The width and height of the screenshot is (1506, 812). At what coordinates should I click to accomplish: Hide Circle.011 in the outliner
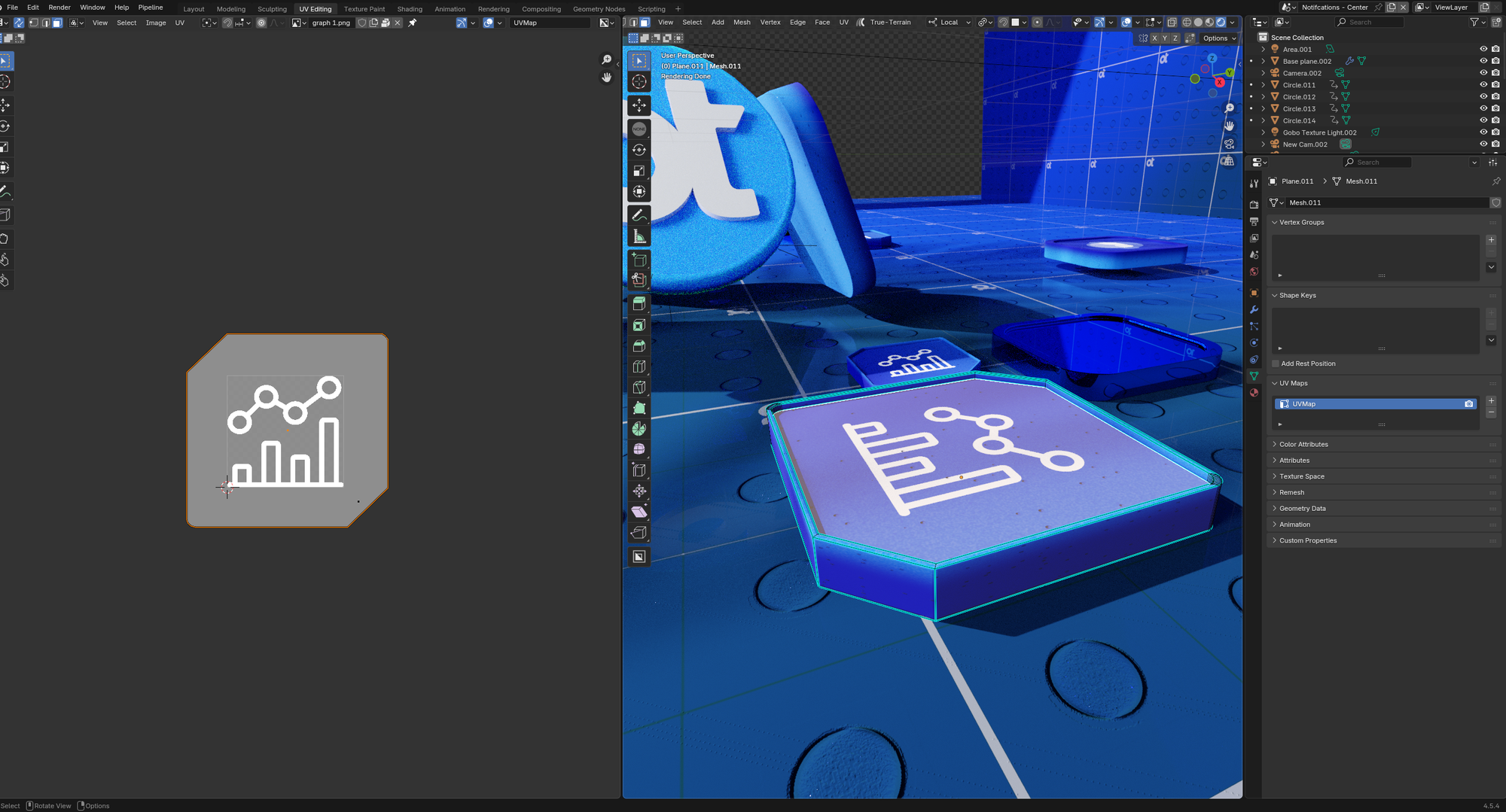[x=1483, y=85]
